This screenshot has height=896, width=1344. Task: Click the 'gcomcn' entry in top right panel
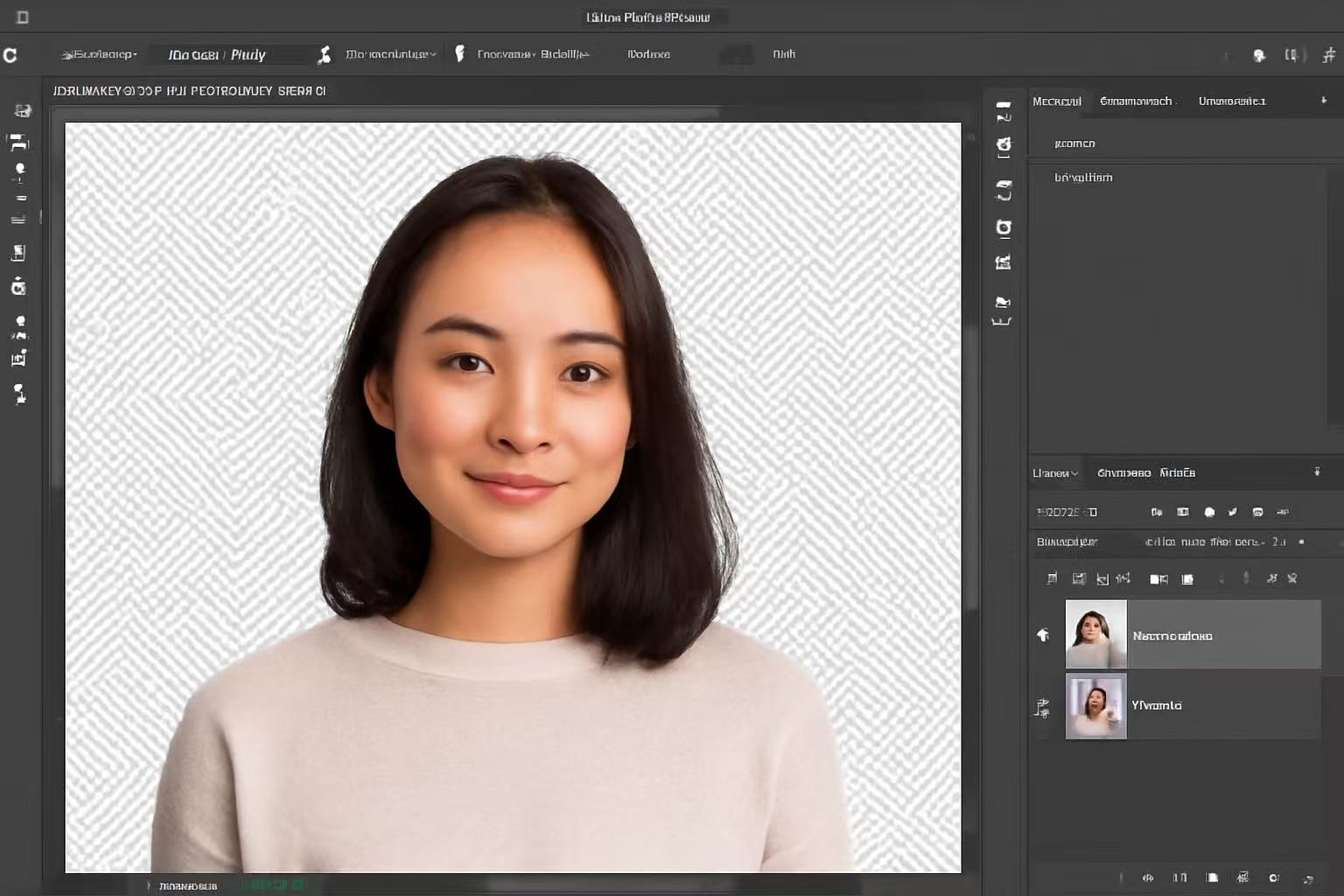click(1074, 143)
